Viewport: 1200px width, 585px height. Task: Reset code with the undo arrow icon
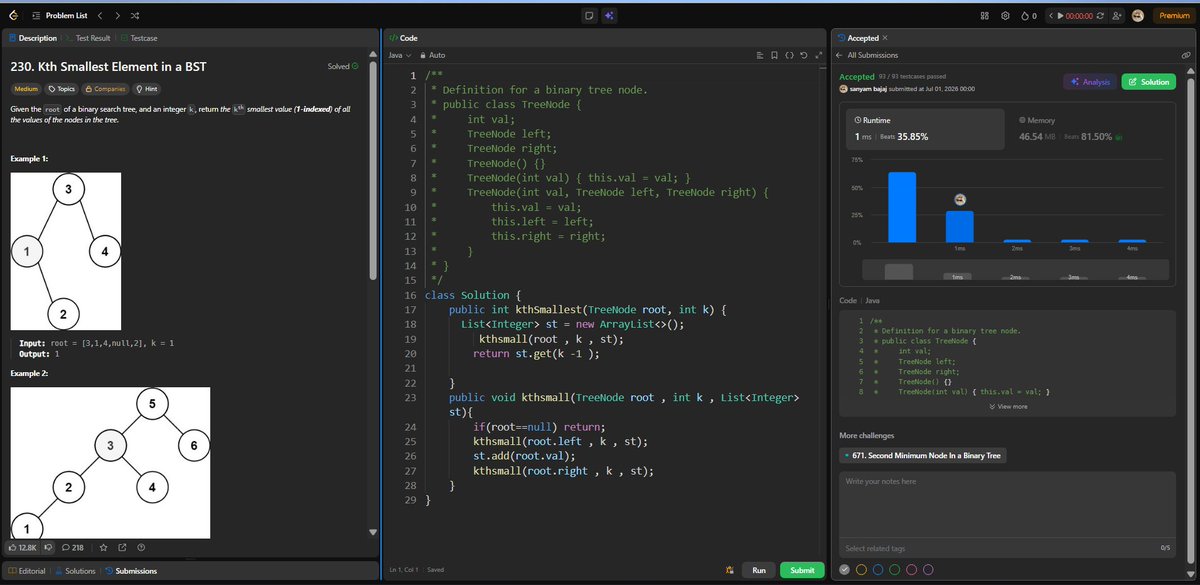point(805,54)
